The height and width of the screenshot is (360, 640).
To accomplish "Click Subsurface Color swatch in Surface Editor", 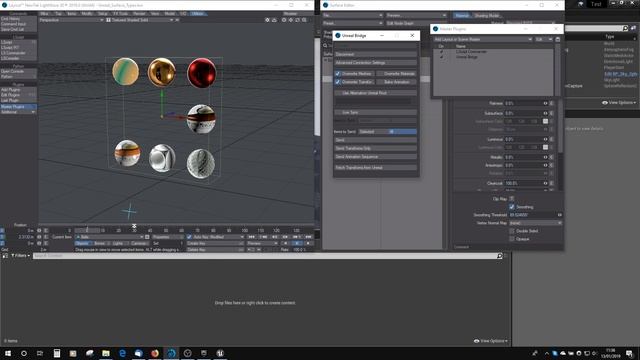I will (x=545, y=121).
